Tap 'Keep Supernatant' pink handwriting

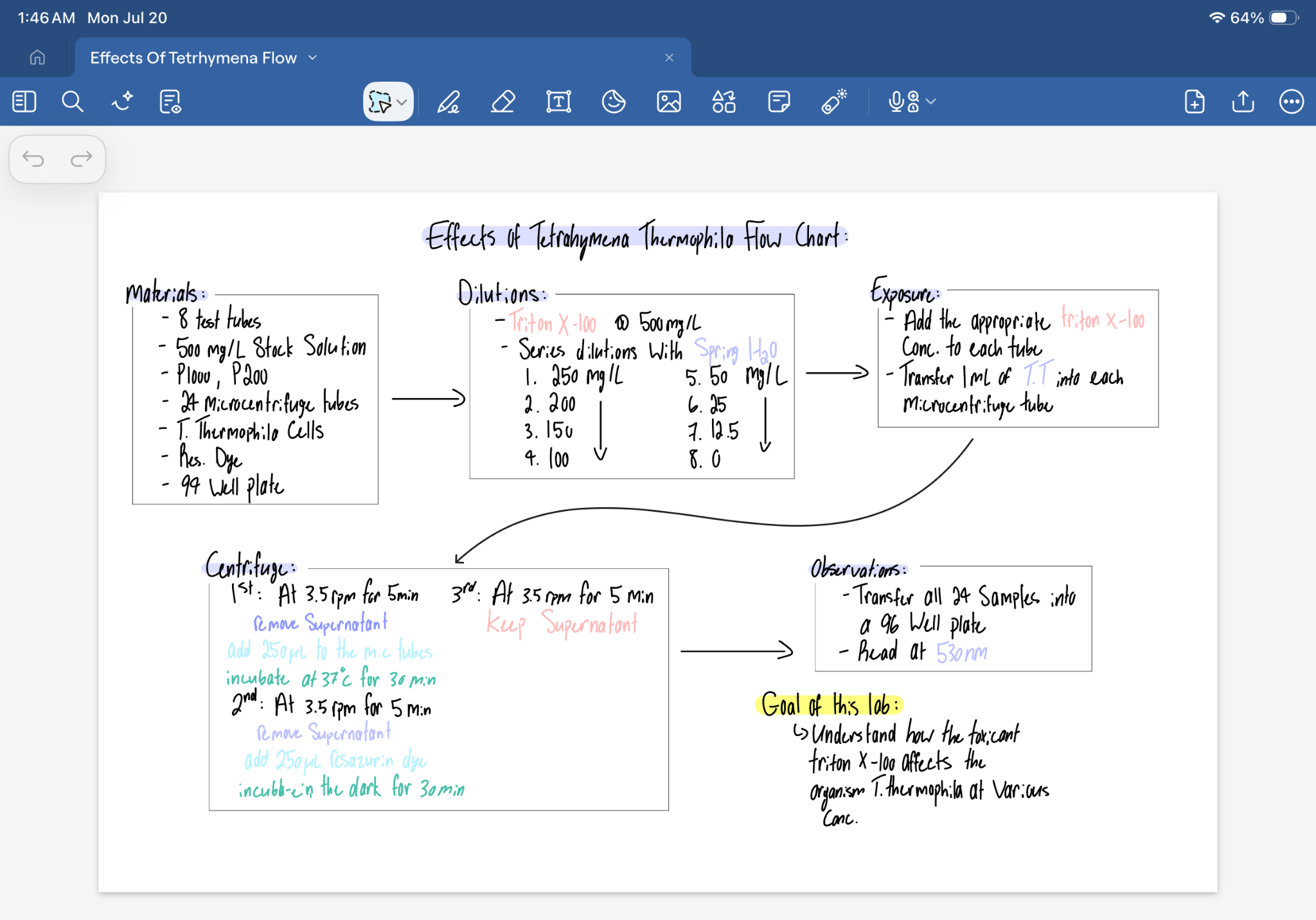[562, 624]
